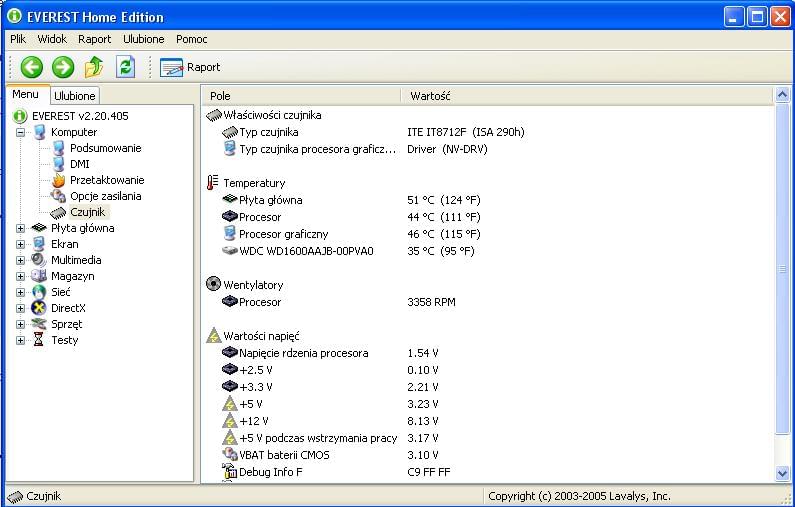
Task: Select the Podsumowanie tree label
Action: [105, 148]
